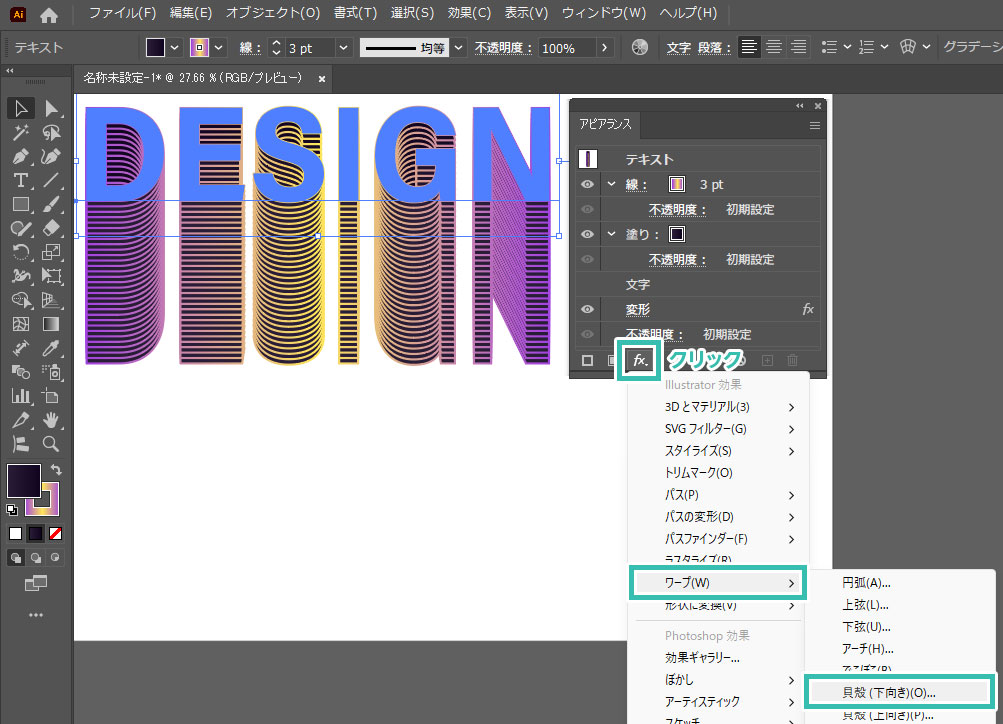1003x724 pixels.
Task: Click the 変形 effect link in Appearance
Action: pos(638,310)
